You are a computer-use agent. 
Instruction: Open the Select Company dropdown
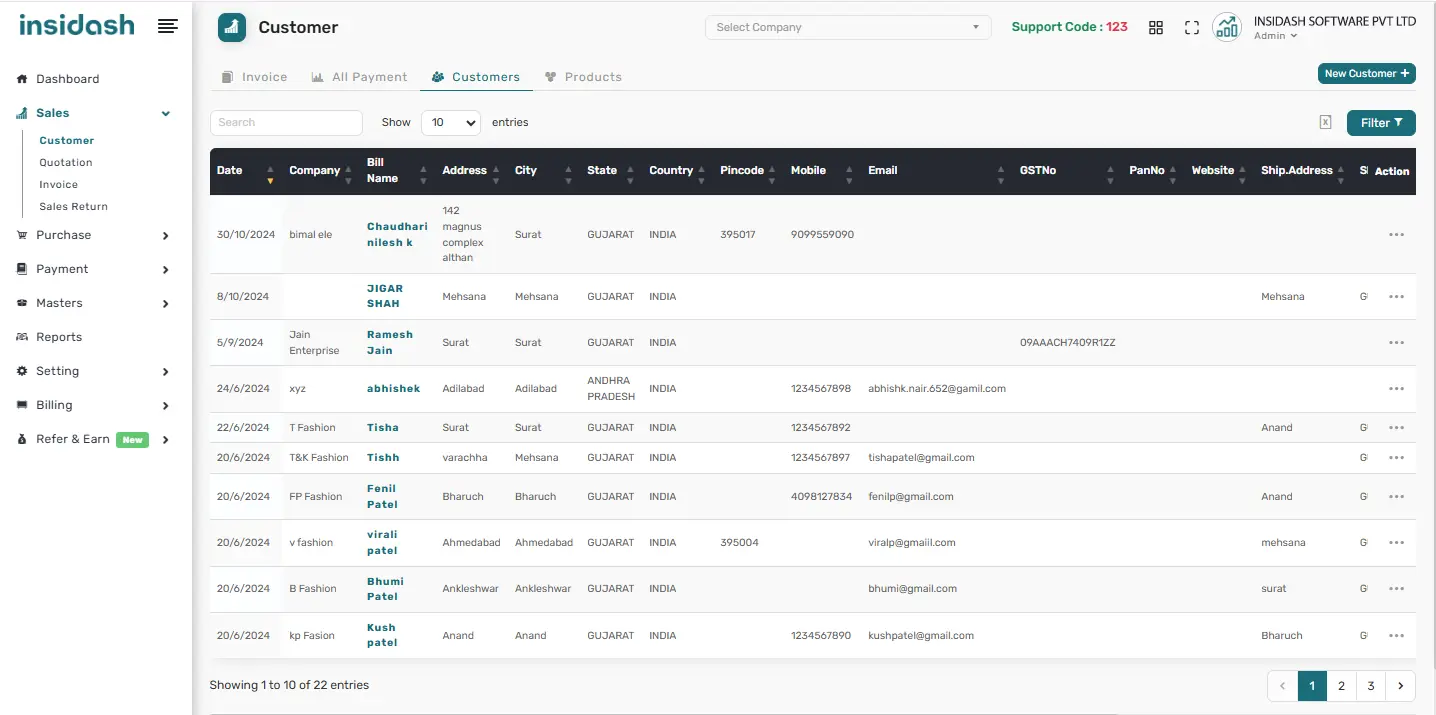[x=848, y=27]
